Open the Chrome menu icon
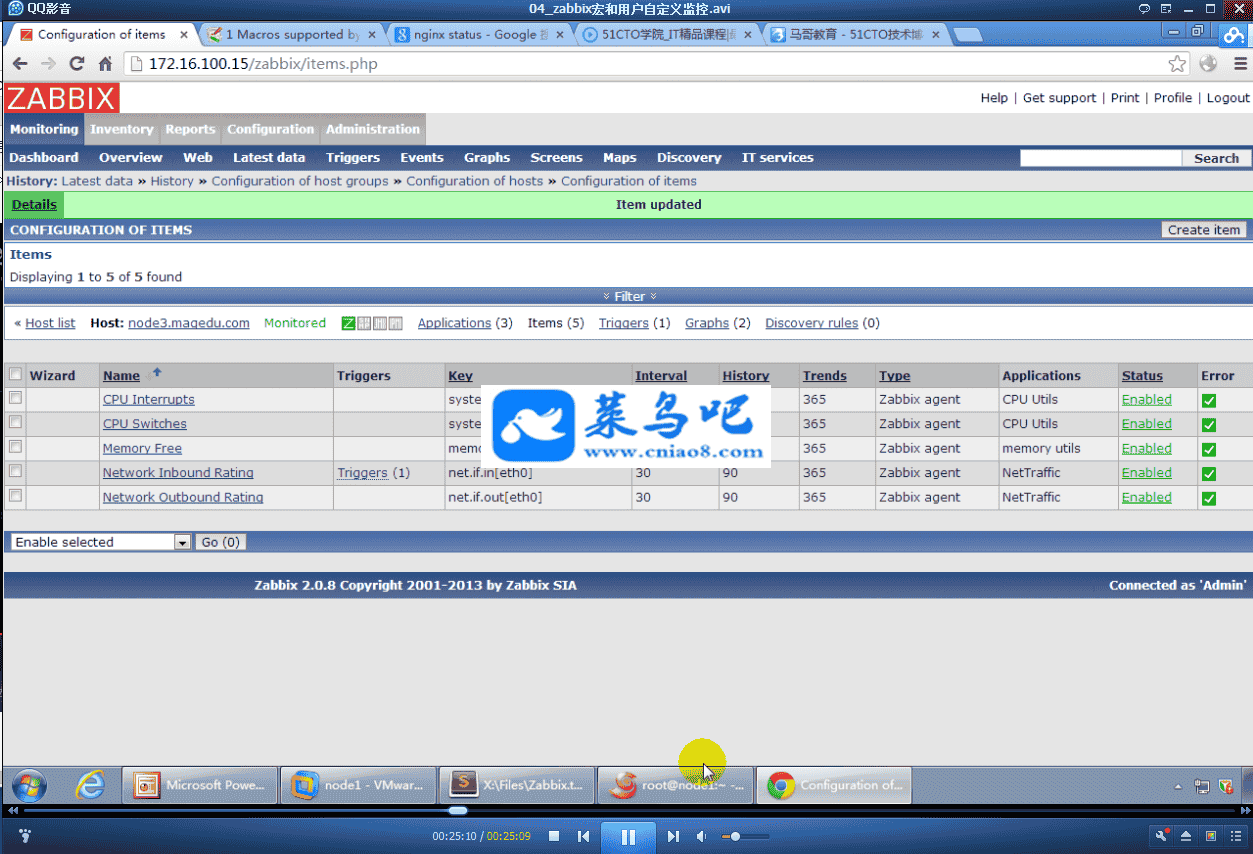The height and width of the screenshot is (854, 1253). [1240, 64]
